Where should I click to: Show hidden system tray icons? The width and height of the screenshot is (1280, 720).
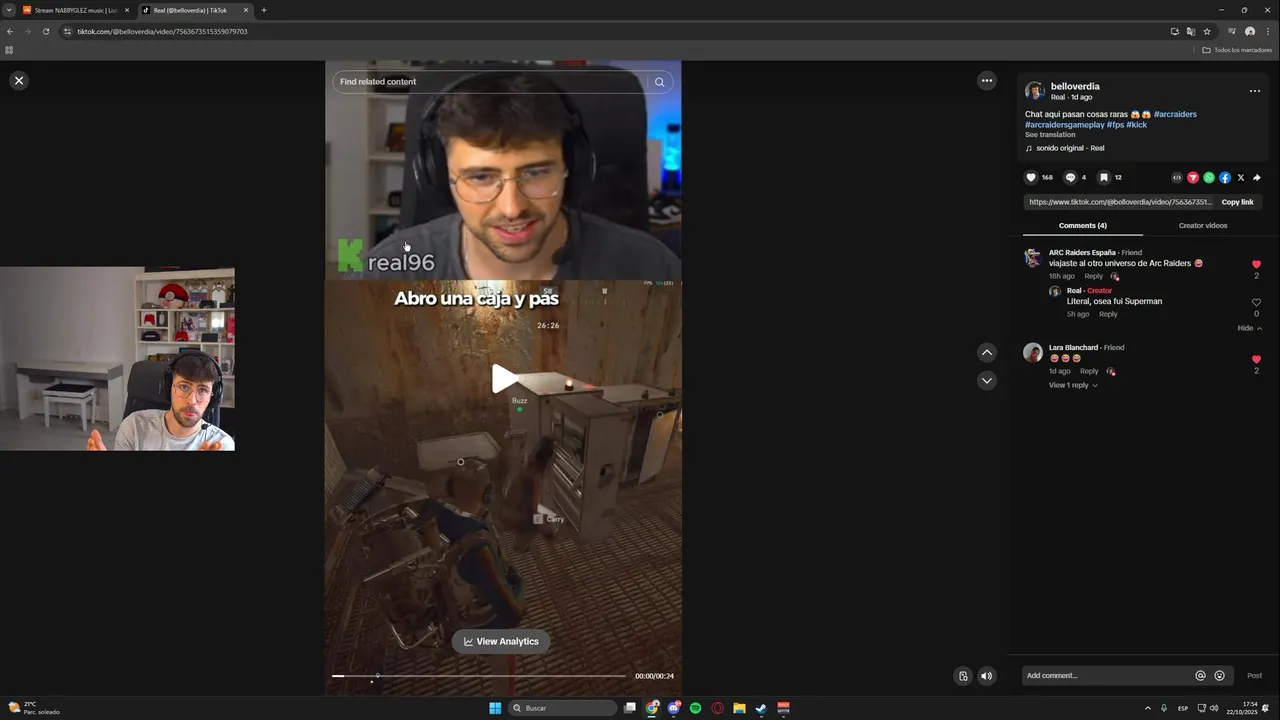[1147, 708]
